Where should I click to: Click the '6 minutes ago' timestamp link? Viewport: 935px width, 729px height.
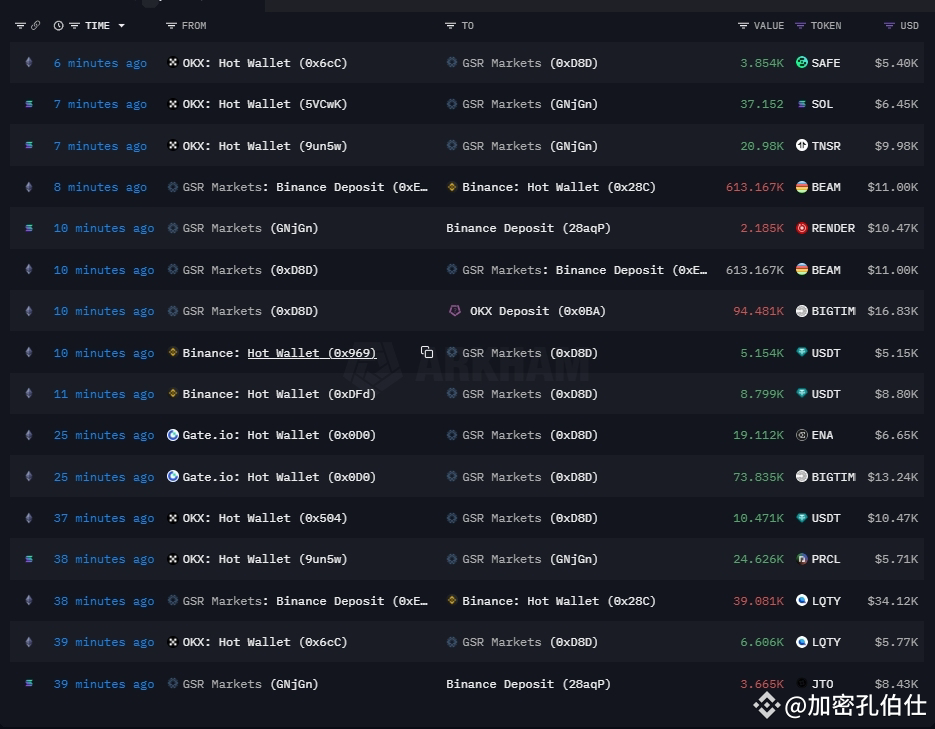[100, 62]
